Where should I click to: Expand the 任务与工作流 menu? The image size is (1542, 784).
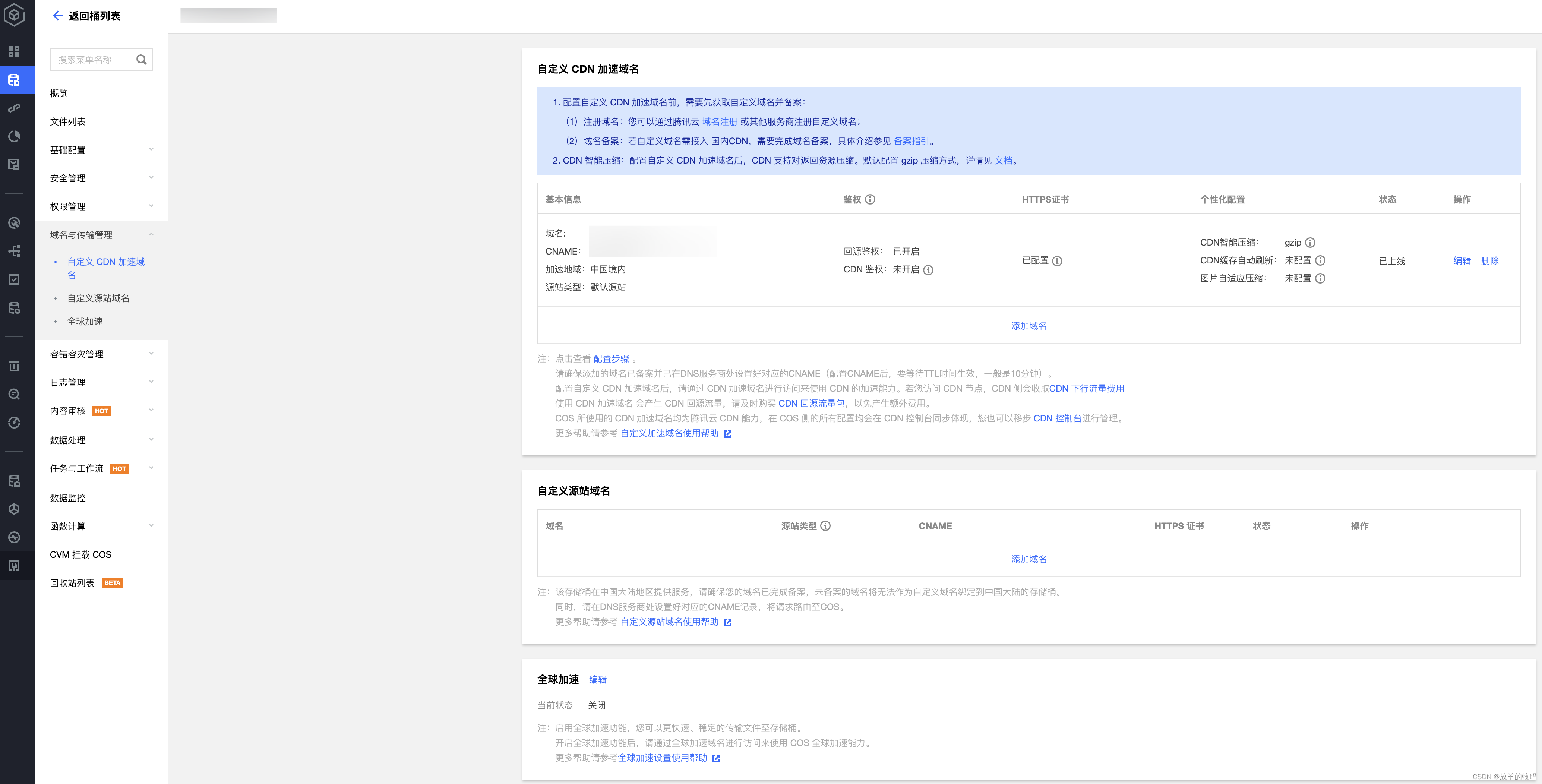pos(101,468)
